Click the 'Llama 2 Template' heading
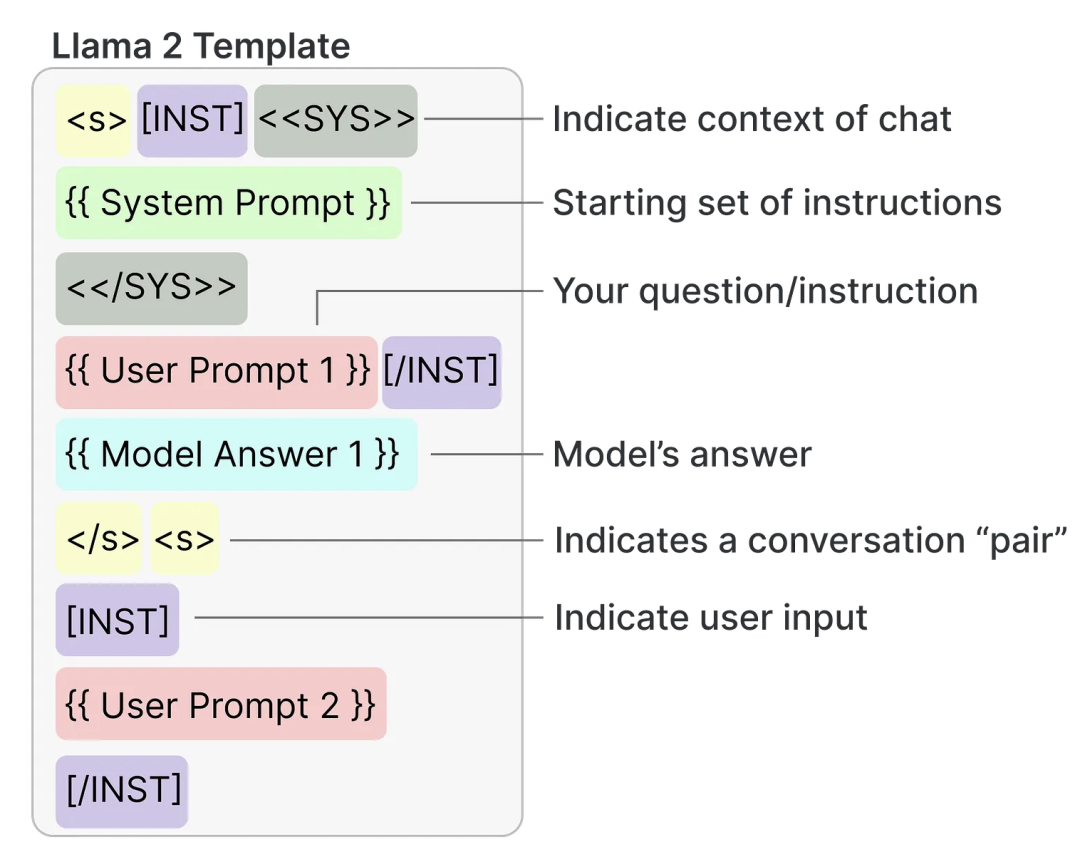 click(x=200, y=46)
